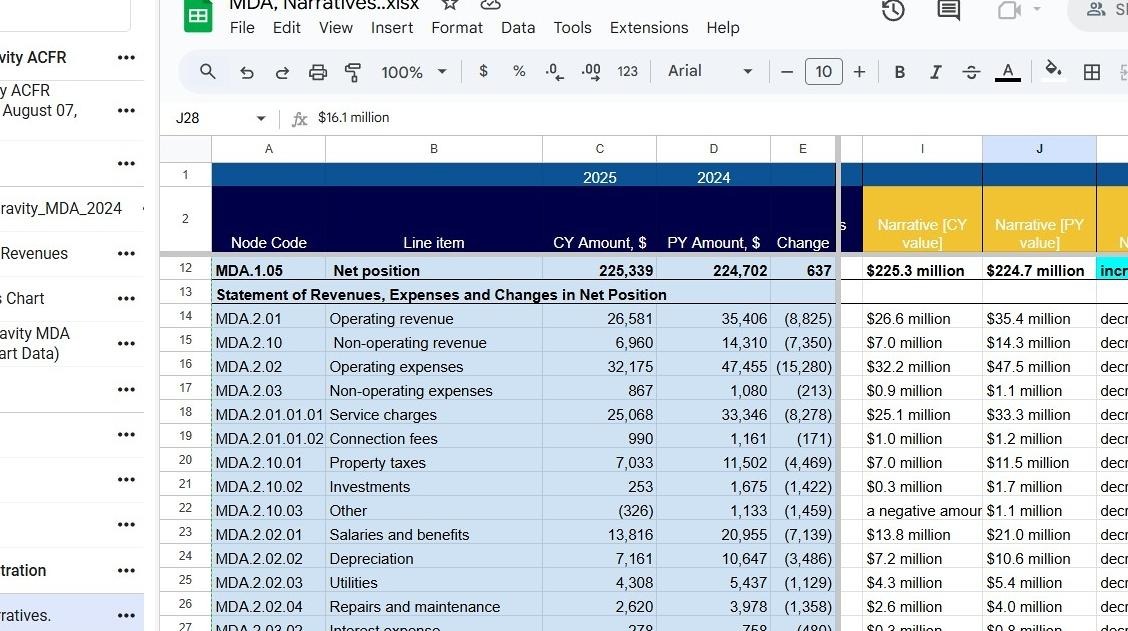
Task: Open the ravity_MDA_2024 sidebar item
Action: tap(61, 209)
